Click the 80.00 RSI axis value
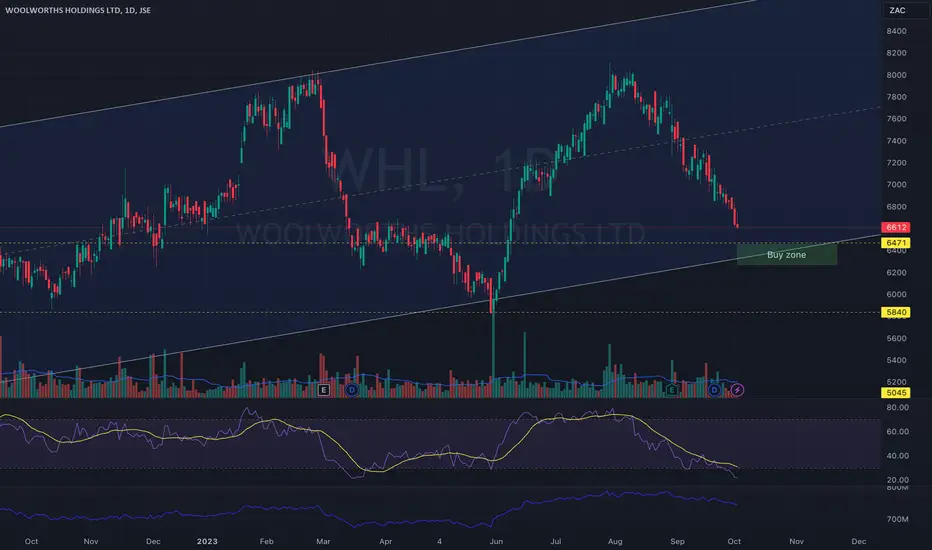Screen dimensions: 932x550 [x=897, y=407]
